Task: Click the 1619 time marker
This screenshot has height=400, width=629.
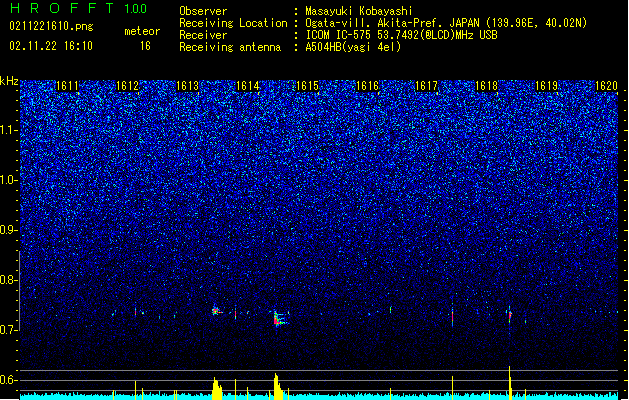Action: 546,86
